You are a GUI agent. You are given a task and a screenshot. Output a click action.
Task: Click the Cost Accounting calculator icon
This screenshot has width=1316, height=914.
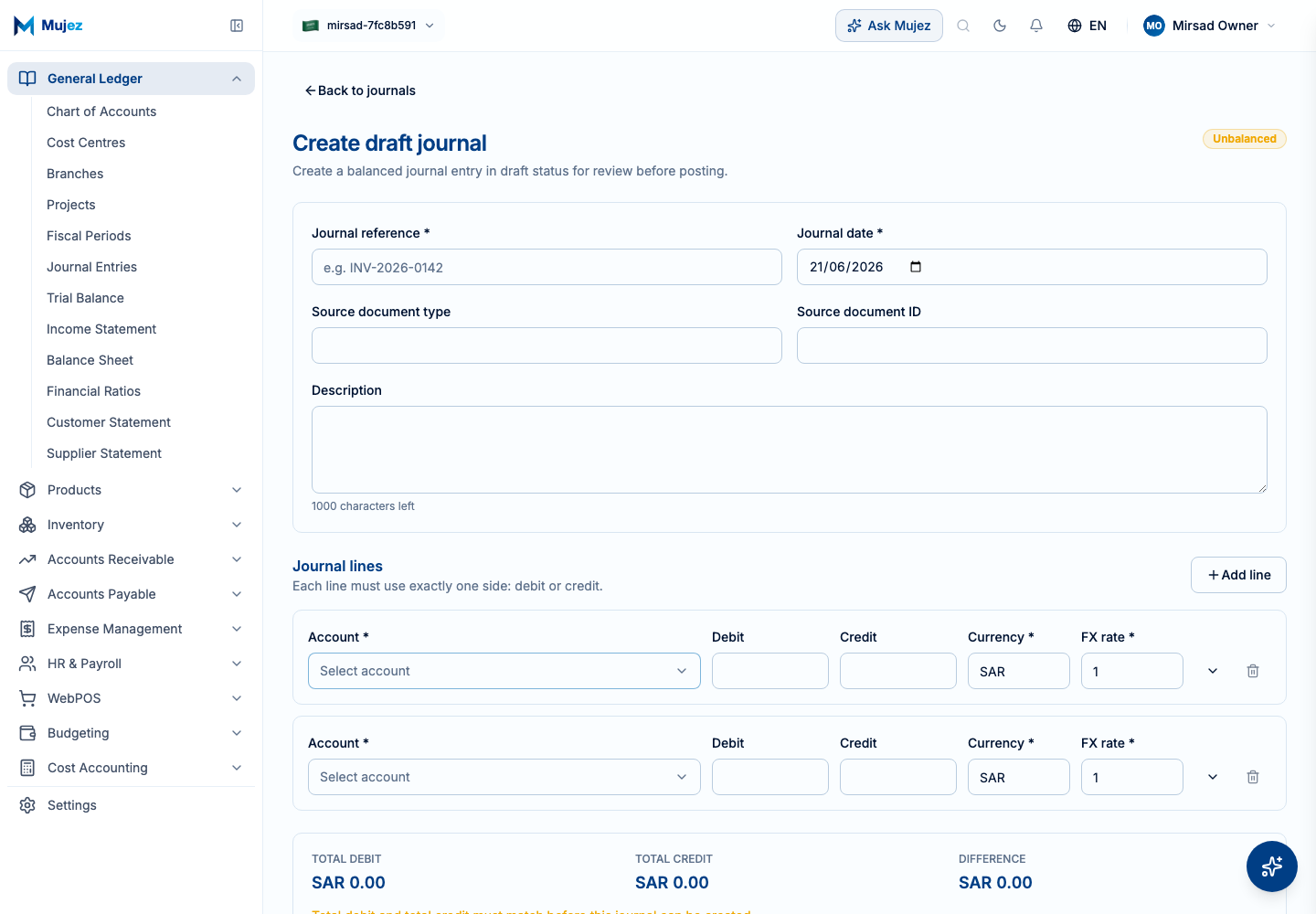click(27, 768)
